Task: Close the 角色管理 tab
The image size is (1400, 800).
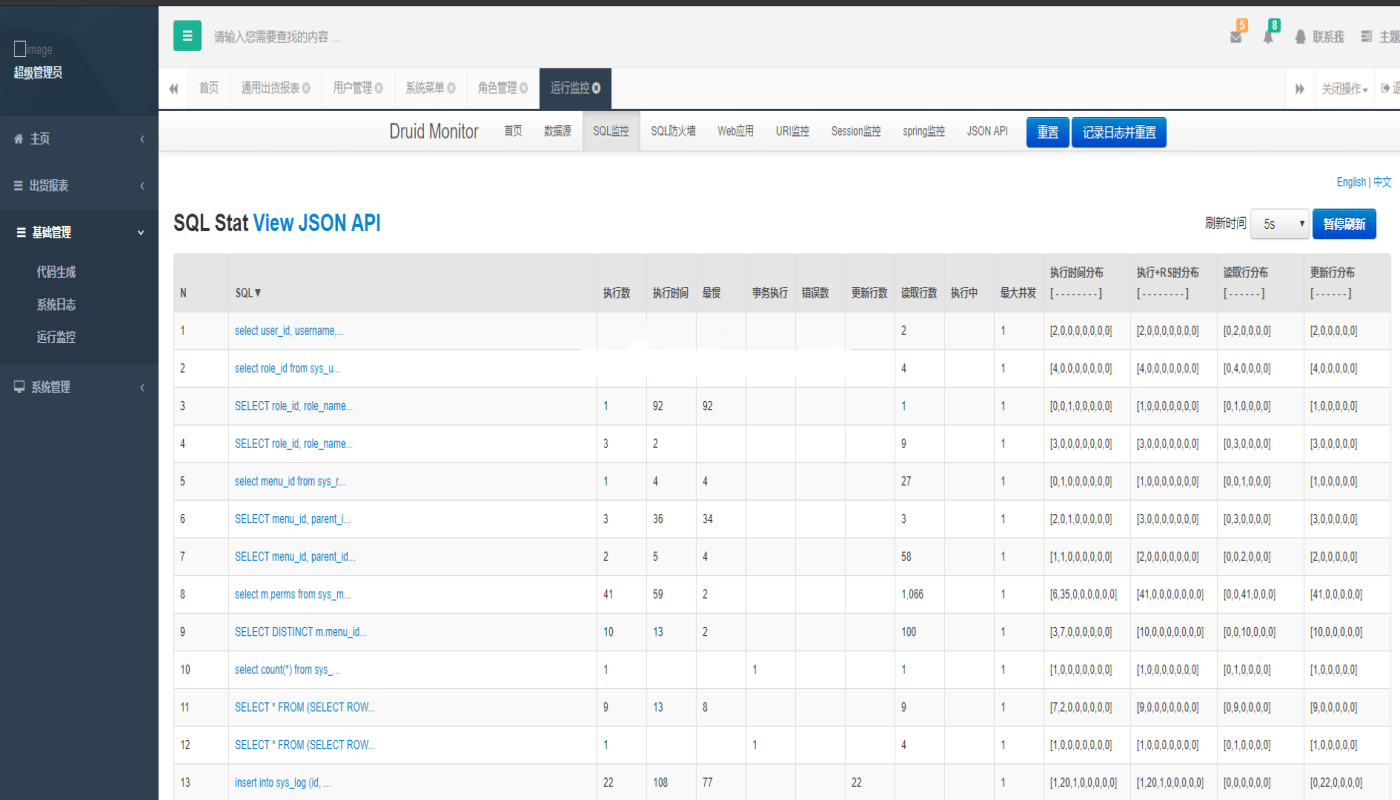Action: point(524,88)
